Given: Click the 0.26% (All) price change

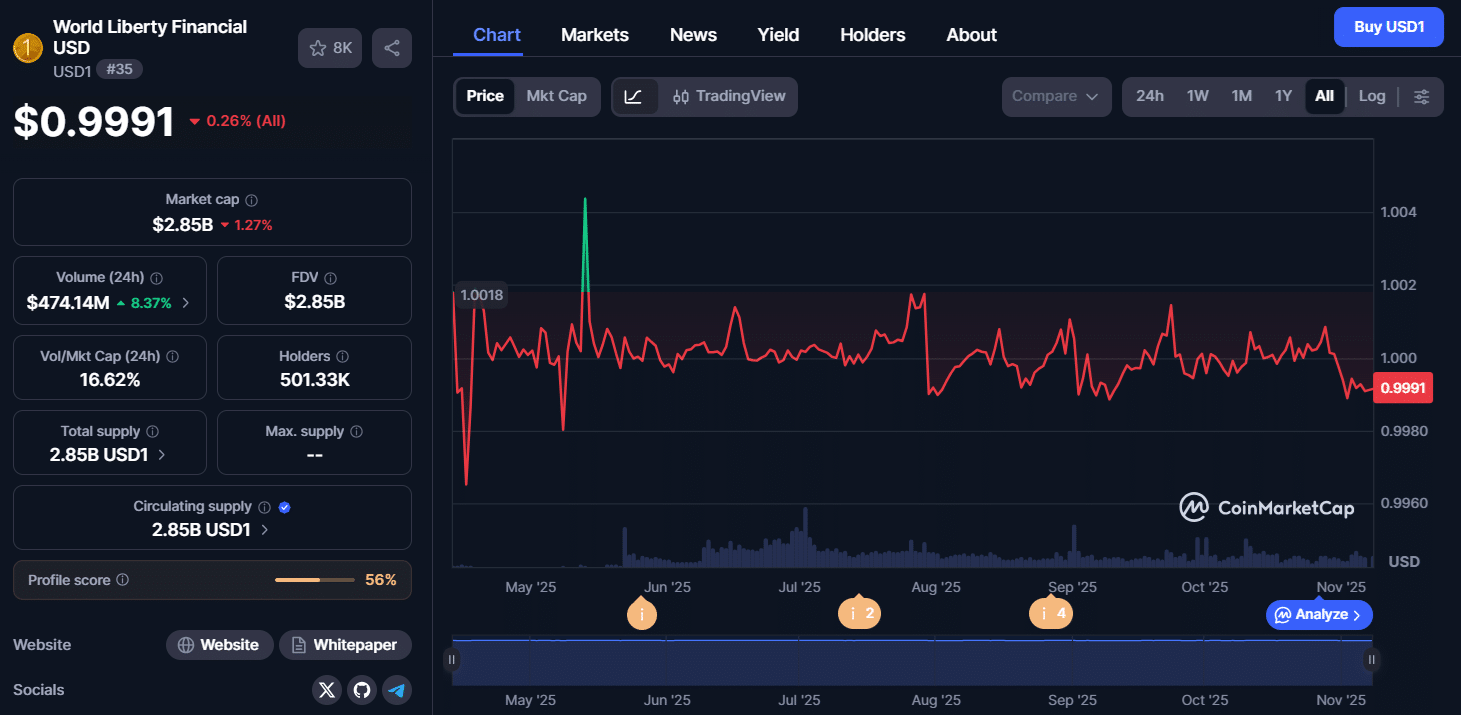Looking at the screenshot, I should pyautogui.click(x=238, y=121).
